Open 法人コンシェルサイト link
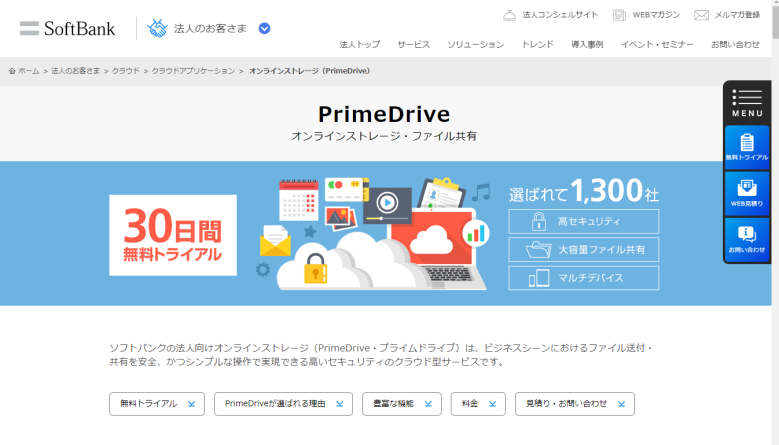The width and height of the screenshot is (779, 445). click(x=560, y=15)
